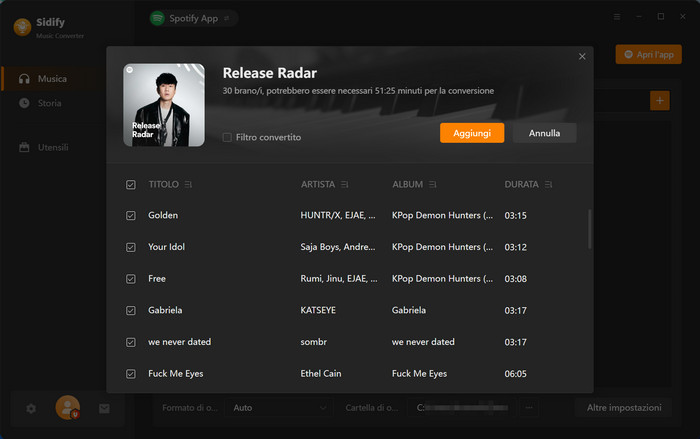Open the mail envelope icon
This screenshot has width=700, height=439.
[104, 408]
